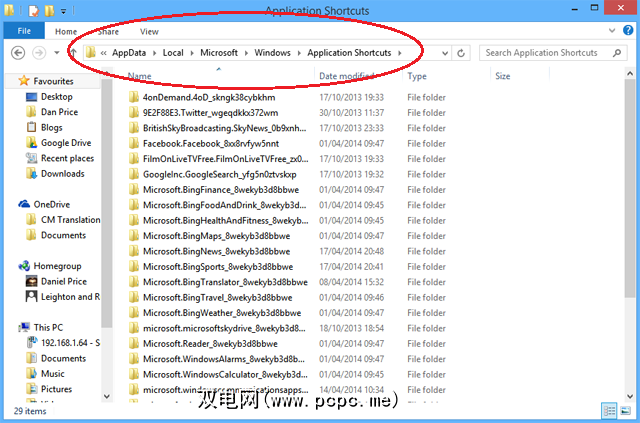
Task: Expand the address bar history dropdown
Action: [445, 53]
